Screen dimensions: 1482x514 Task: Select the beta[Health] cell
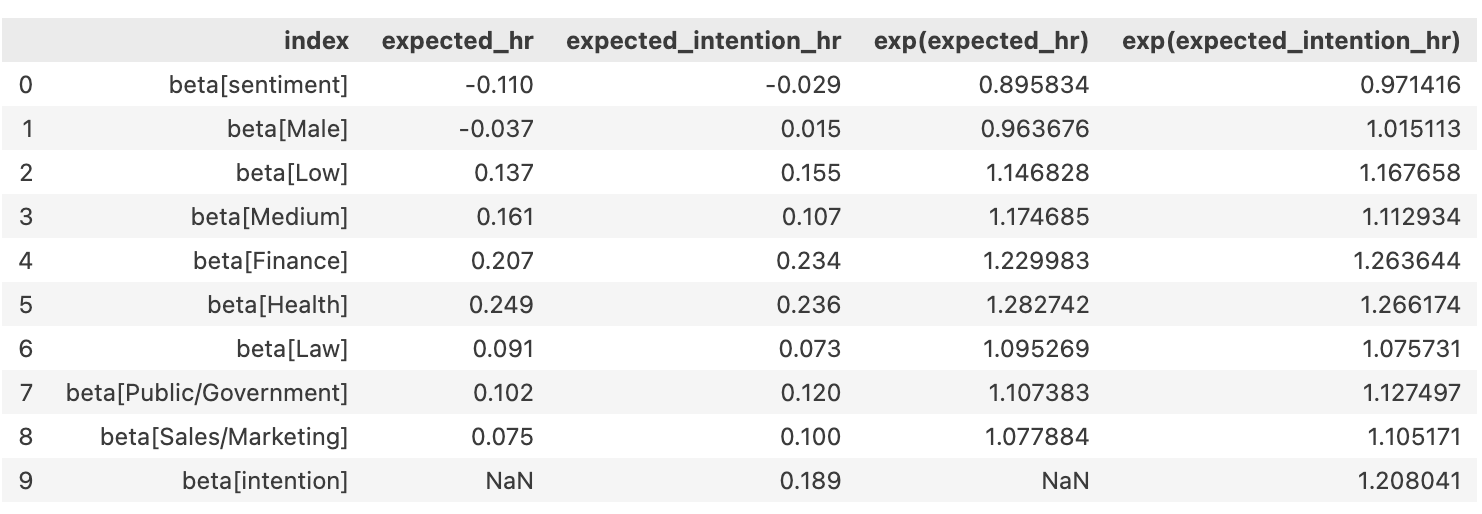pyautogui.click(x=277, y=305)
